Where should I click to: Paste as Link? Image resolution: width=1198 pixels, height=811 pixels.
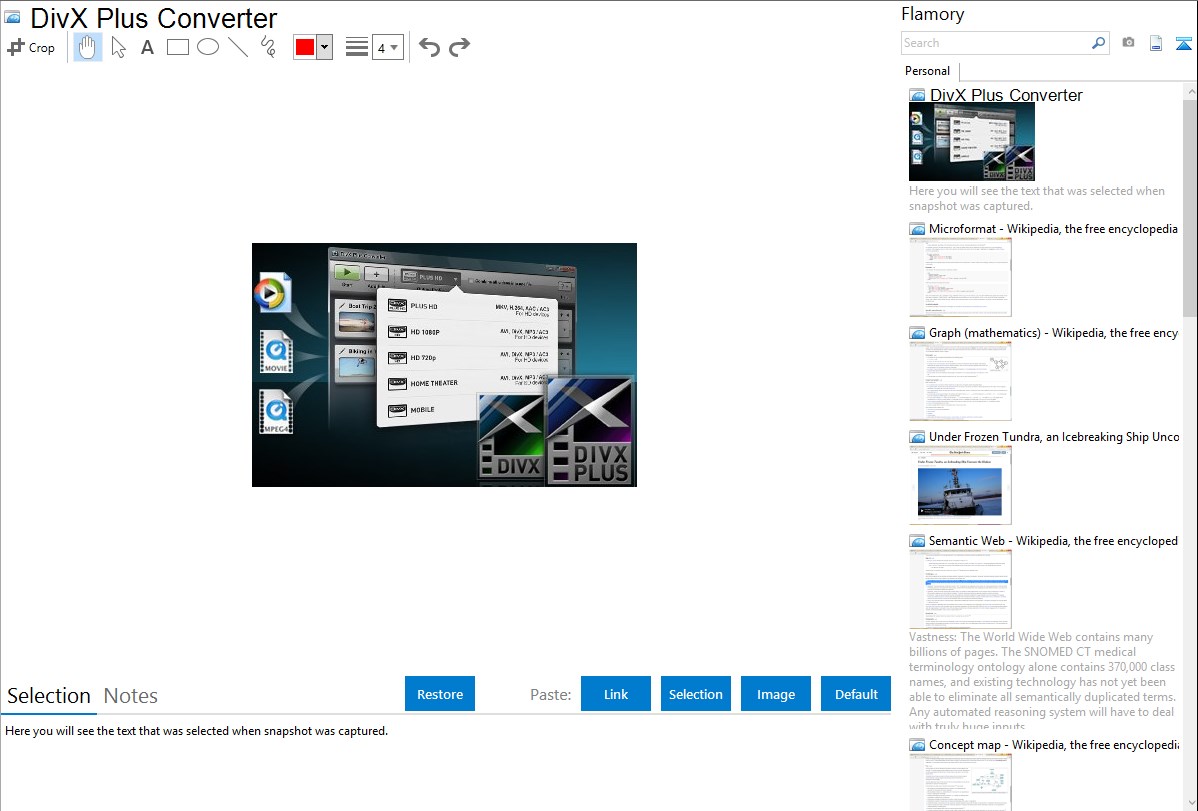pos(616,694)
